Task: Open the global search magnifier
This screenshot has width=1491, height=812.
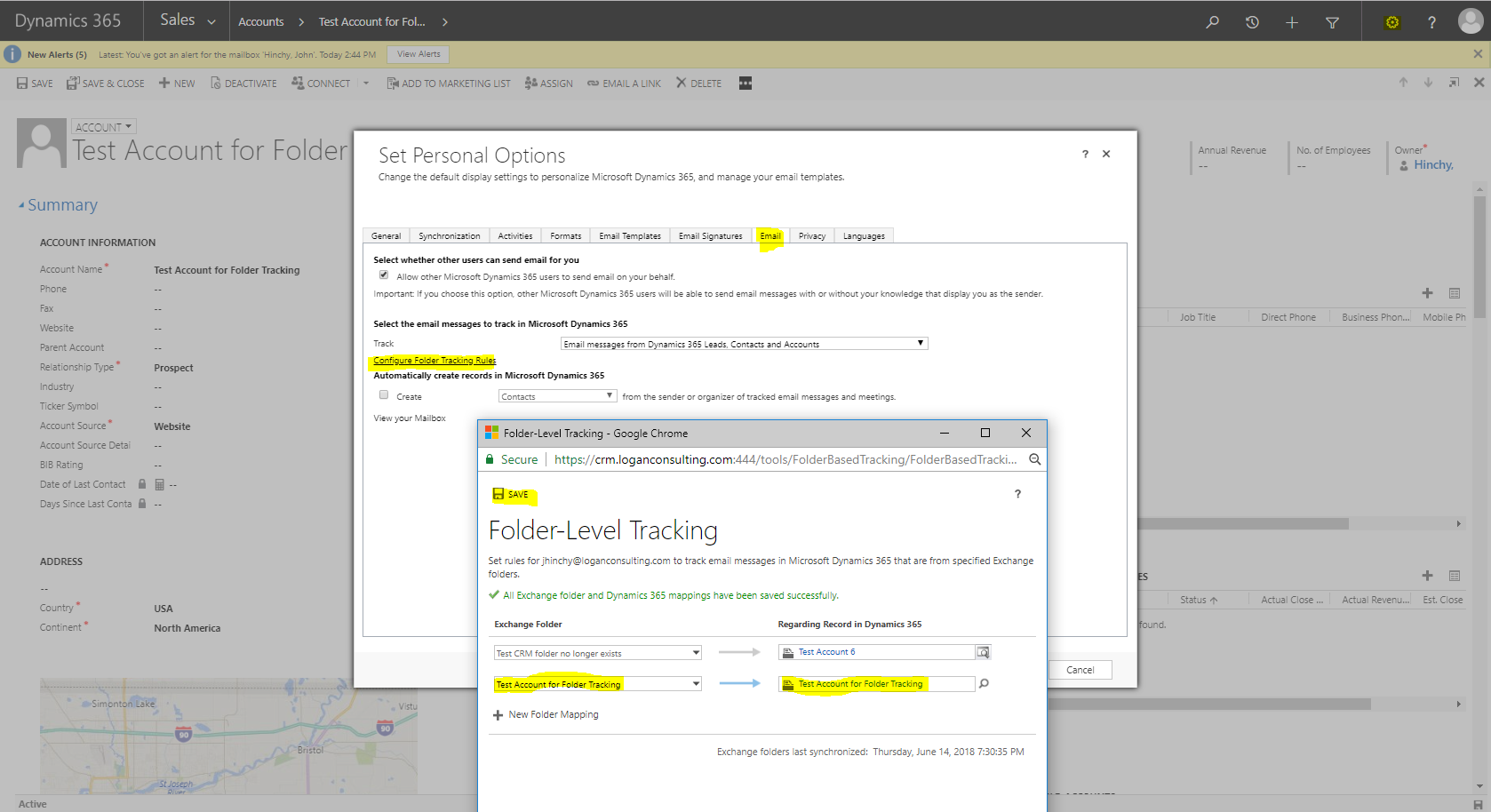Action: 1212,21
